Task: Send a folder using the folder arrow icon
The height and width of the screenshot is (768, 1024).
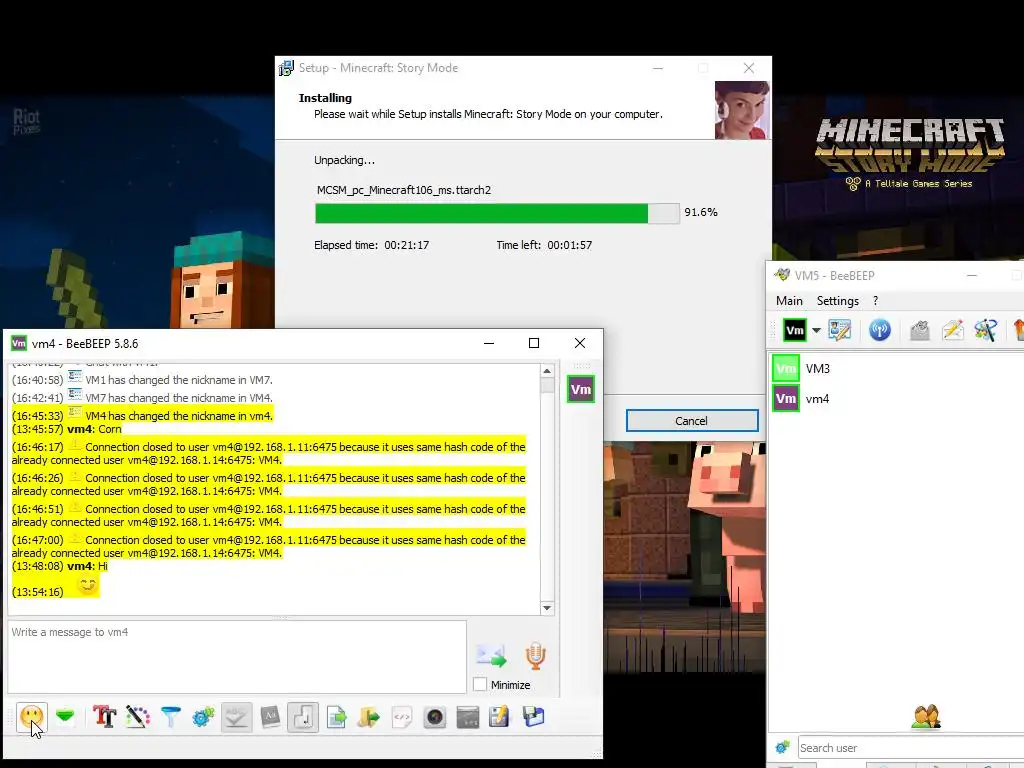Action: coord(369,718)
